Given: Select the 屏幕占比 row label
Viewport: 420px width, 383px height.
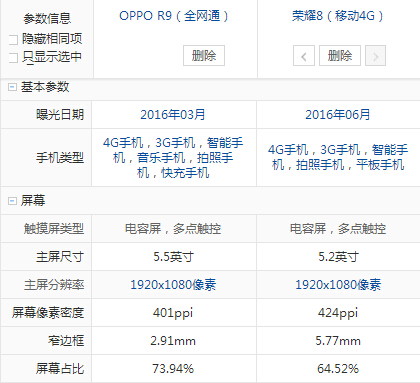Looking at the screenshot, I should [x=60, y=369].
